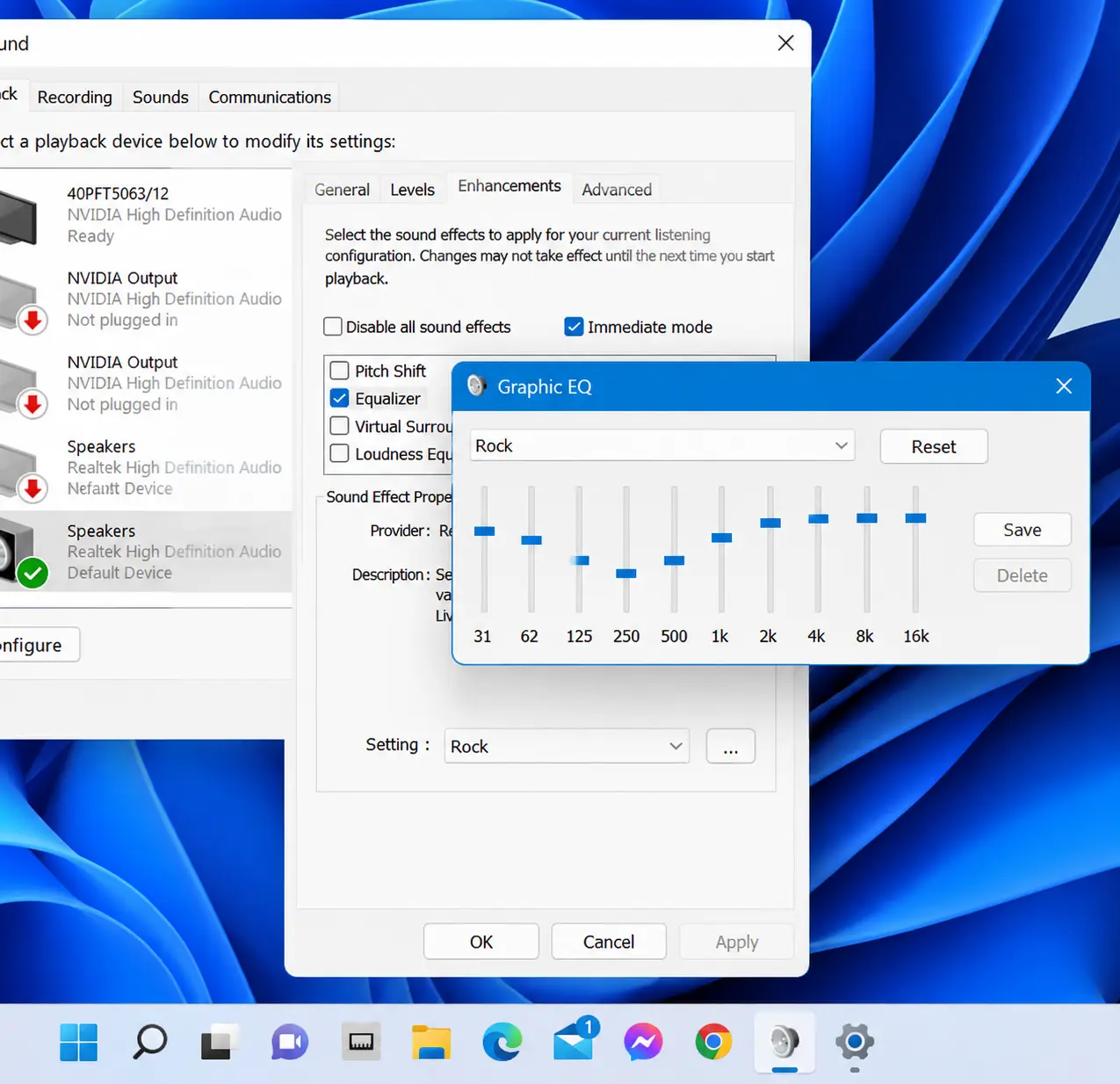Open the General properties tab
Image resolution: width=1120 pixels, height=1084 pixels.
(x=342, y=189)
